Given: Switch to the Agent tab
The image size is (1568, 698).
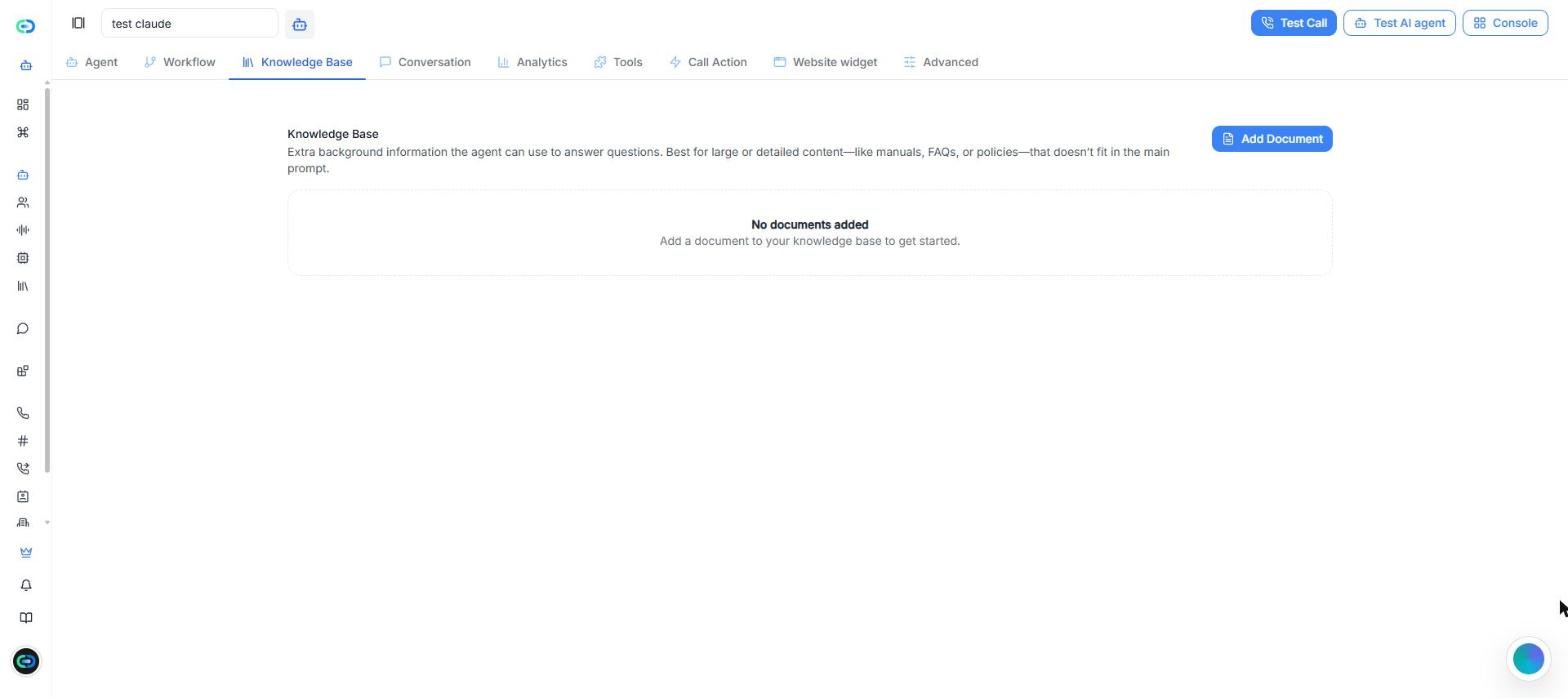Looking at the screenshot, I should [92, 62].
